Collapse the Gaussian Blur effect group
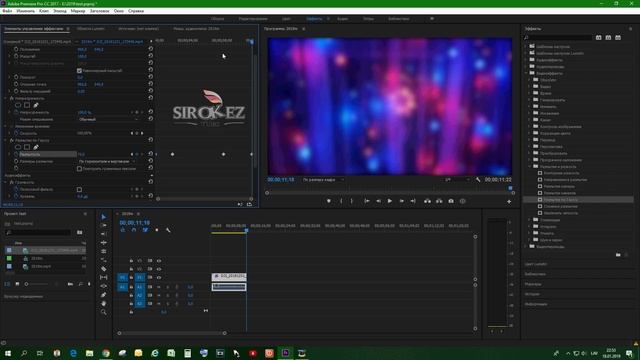This screenshot has width=640, height=360. click(6, 140)
